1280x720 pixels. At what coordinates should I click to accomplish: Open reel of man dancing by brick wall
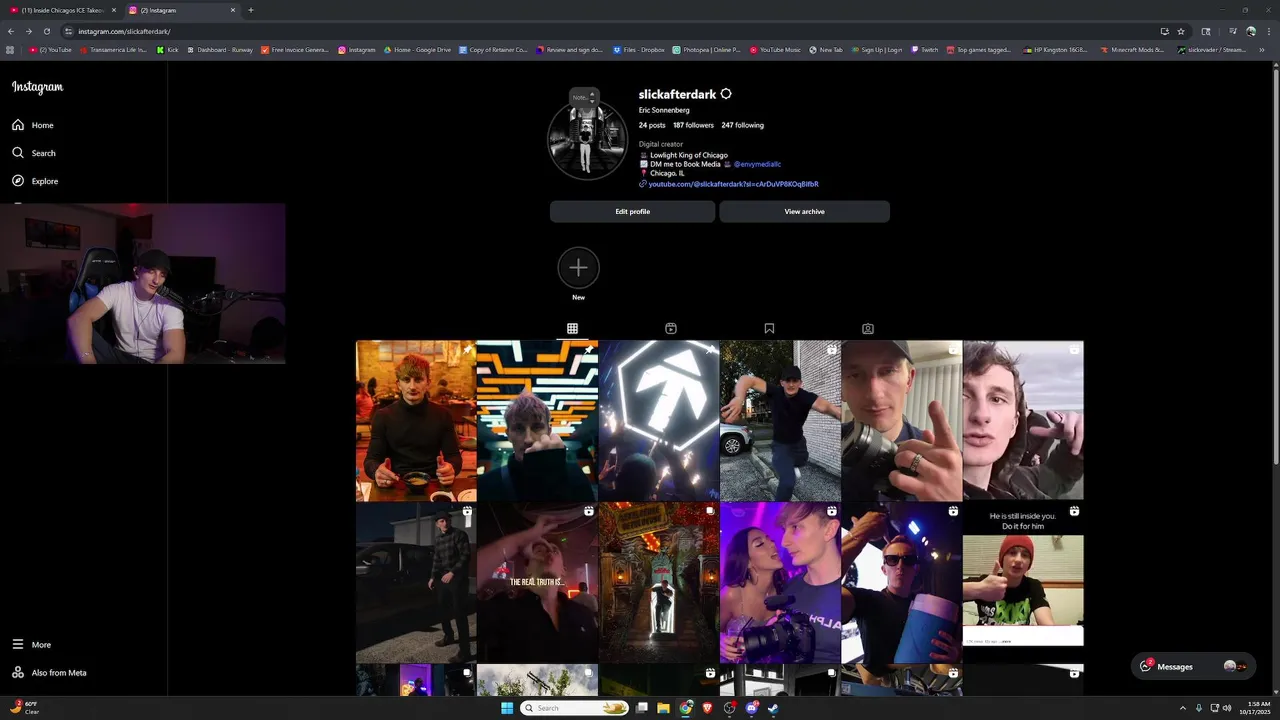click(x=780, y=421)
